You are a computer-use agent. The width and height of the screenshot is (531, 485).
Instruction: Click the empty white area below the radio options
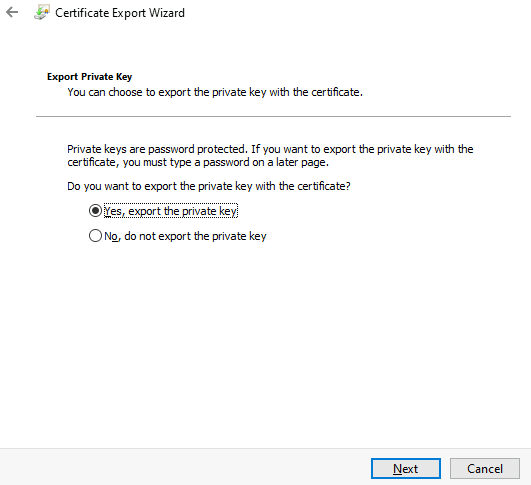266,339
